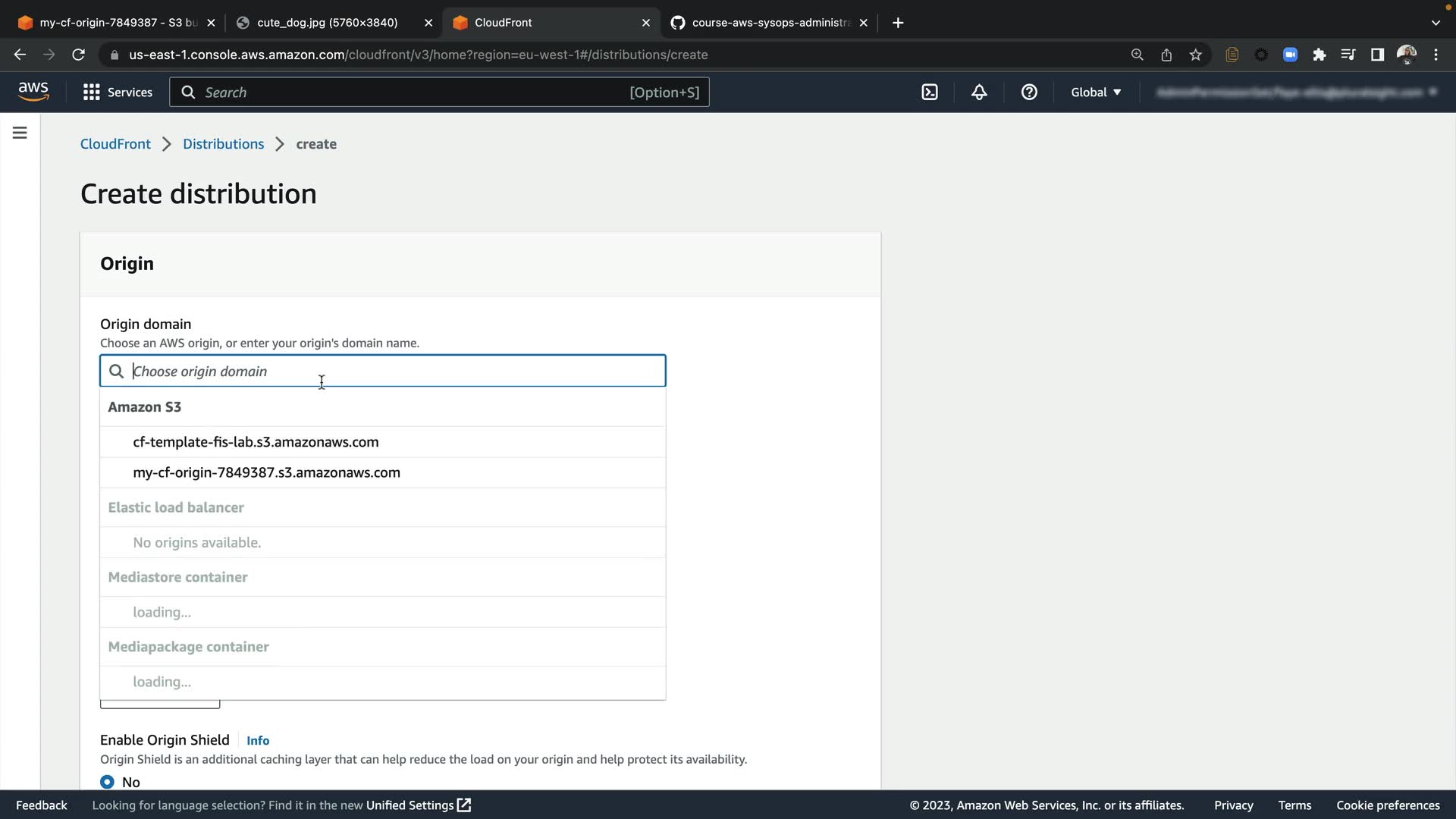Expand the Global region dropdown

(x=1095, y=93)
